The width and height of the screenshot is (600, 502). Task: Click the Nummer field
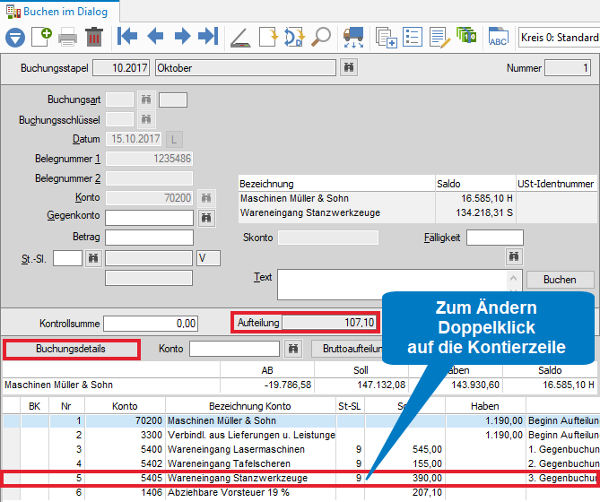(x=567, y=68)
